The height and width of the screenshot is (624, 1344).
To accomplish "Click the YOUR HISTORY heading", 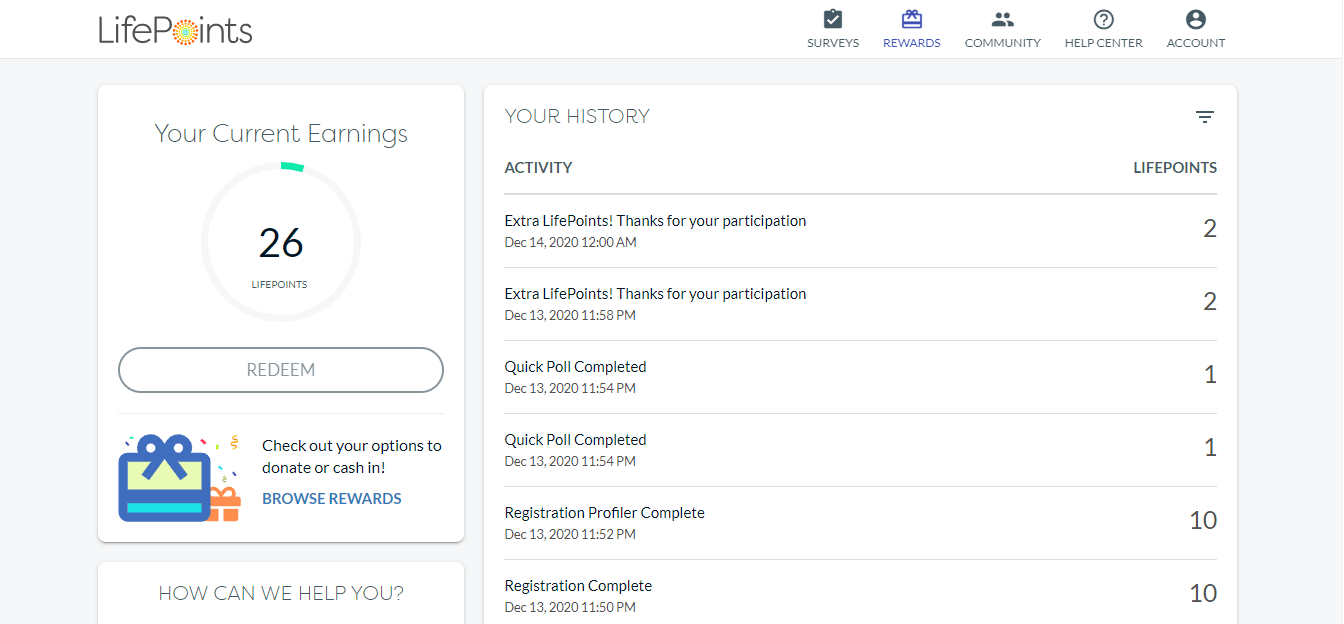I will [x=577, y=116].
